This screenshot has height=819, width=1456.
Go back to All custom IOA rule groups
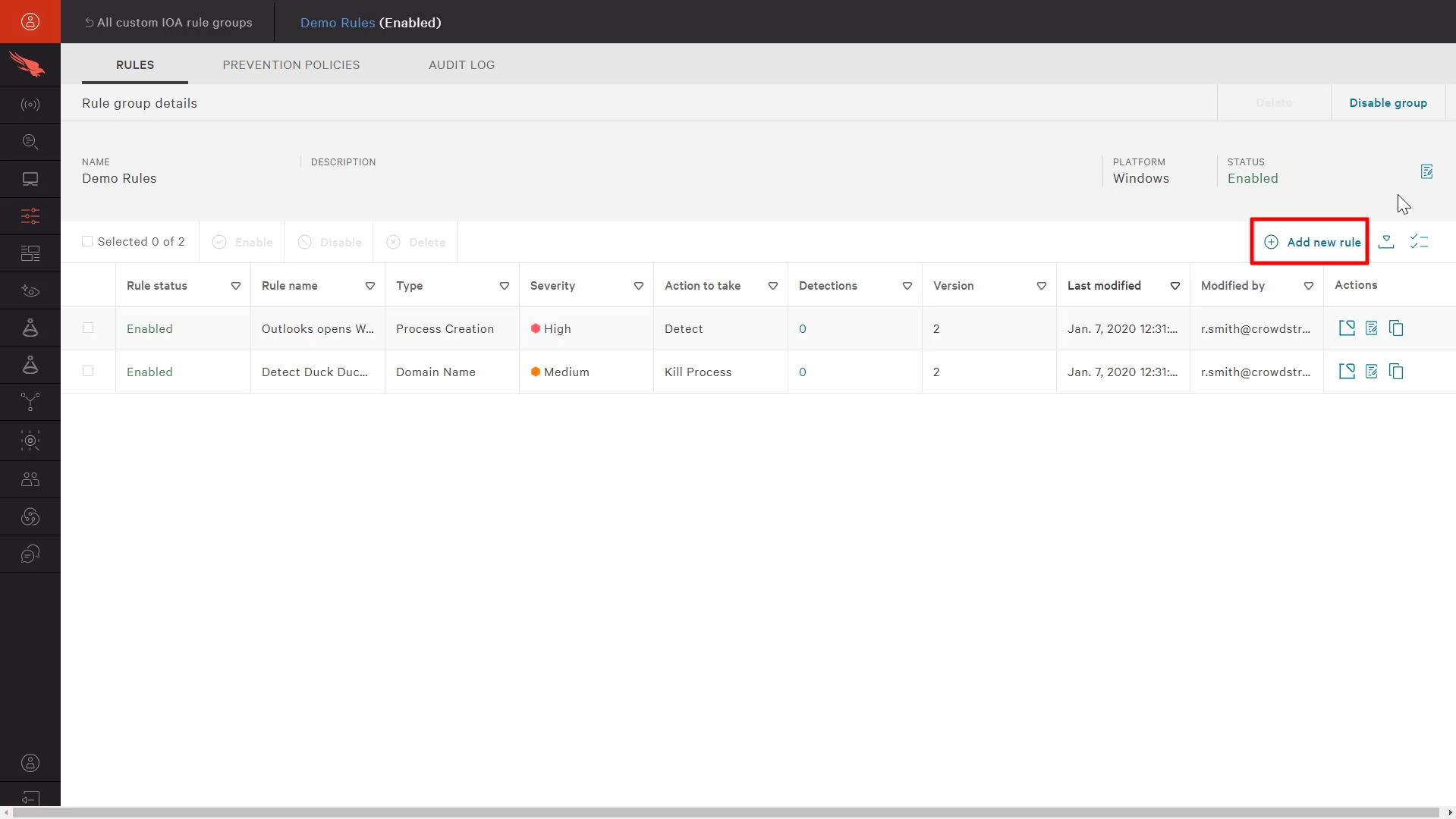click(x=168, y=22)
